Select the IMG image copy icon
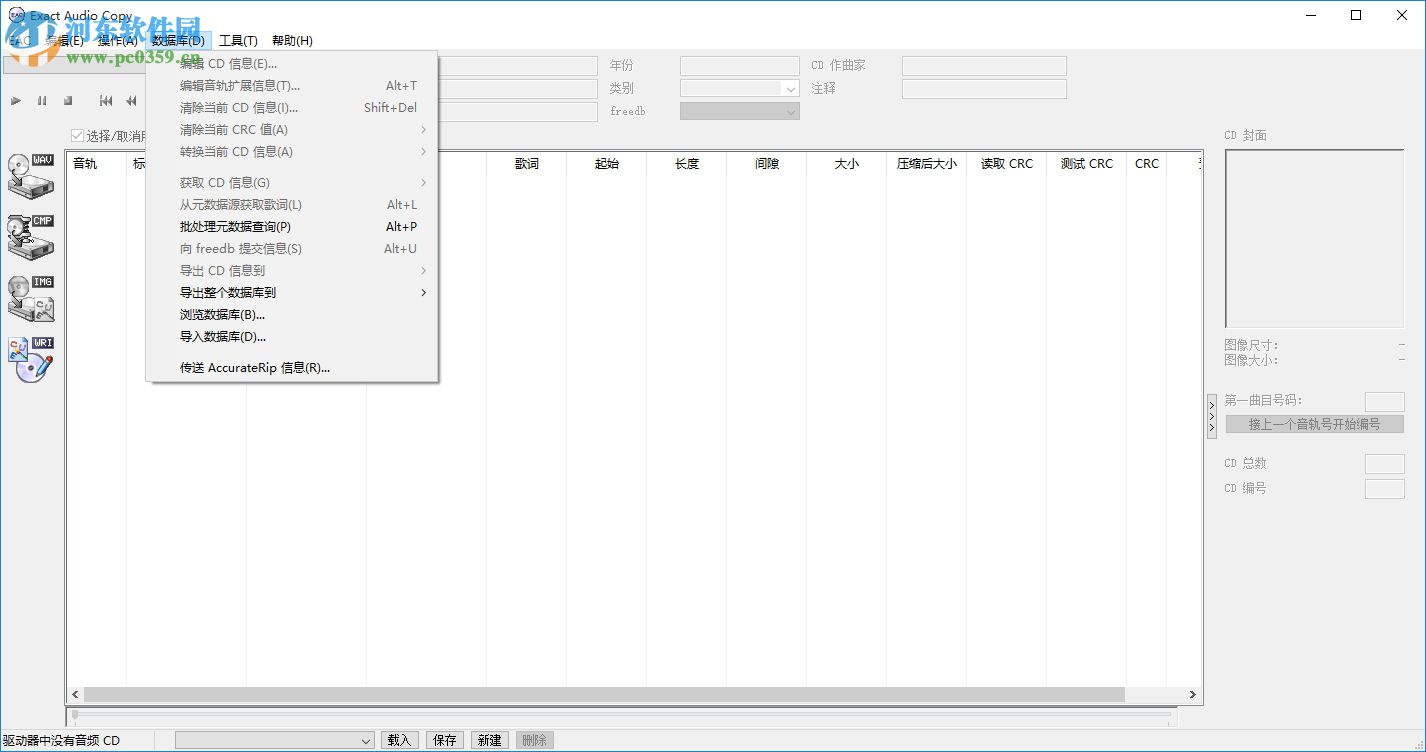This screenshot has height=752, width=1426. coord(31,298)
